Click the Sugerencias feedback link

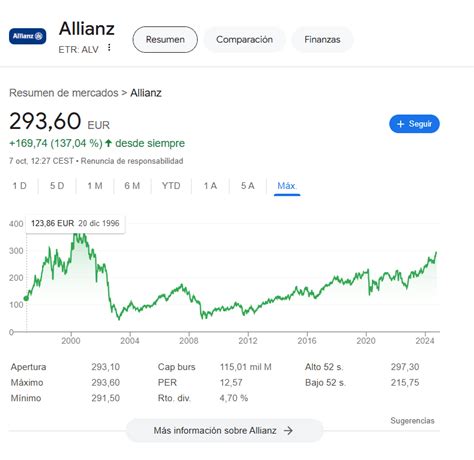click(x=412, y=421)
